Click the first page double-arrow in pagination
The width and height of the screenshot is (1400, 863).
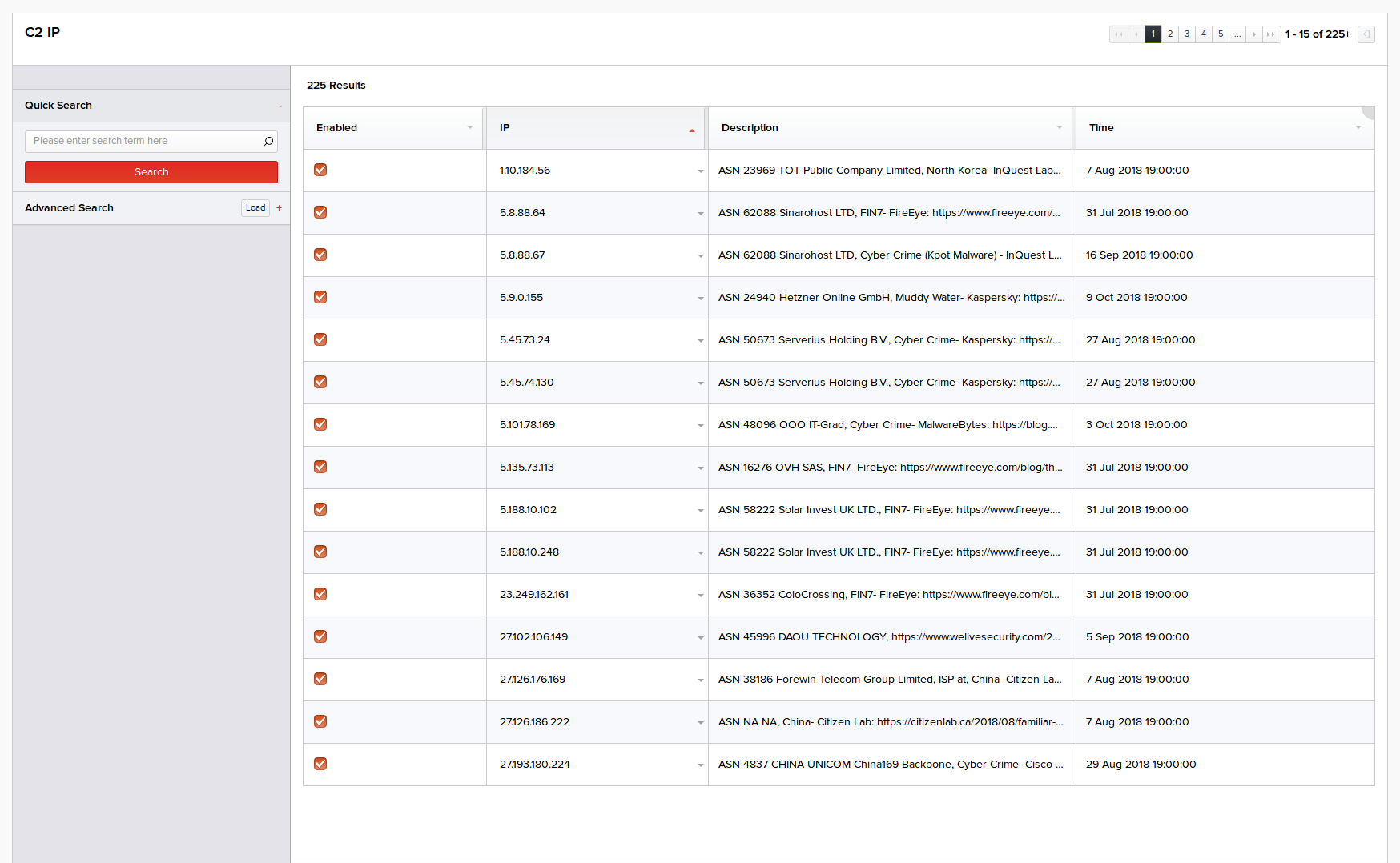click(1118, 34)
